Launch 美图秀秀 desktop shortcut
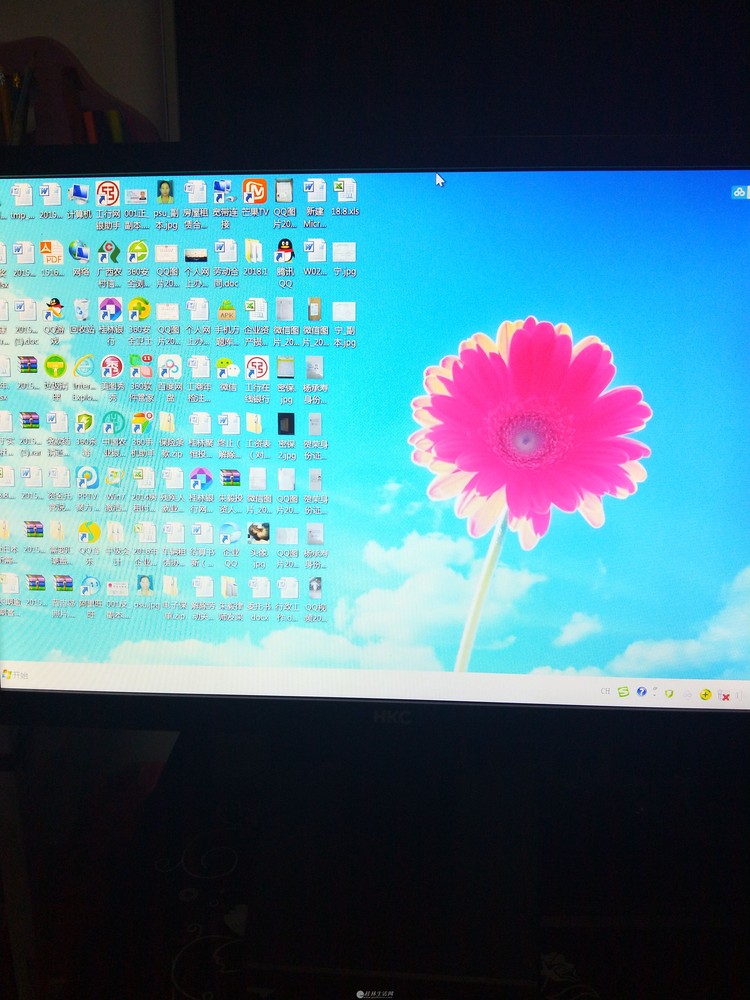 point(112,379)
